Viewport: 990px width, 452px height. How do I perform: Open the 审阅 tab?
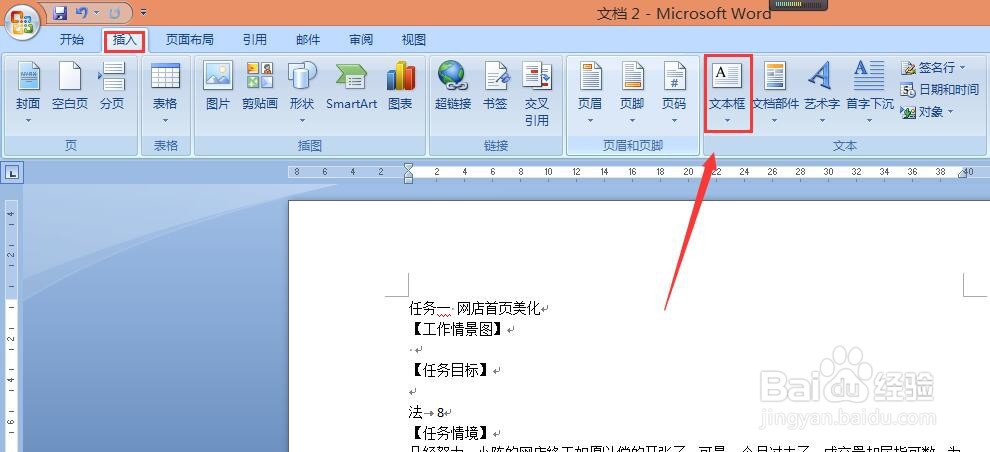point(361,40)
